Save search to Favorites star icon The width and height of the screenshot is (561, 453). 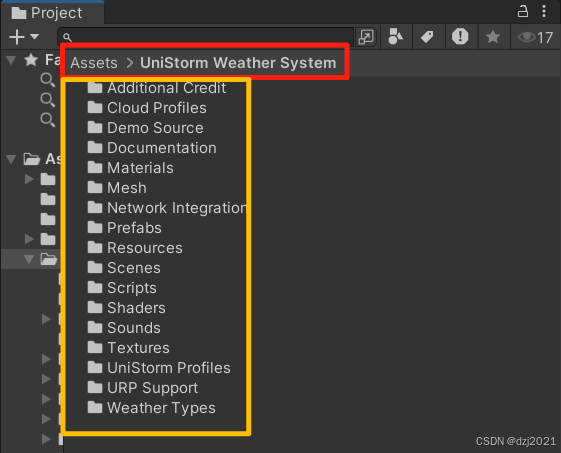click(x=493, y=36)
